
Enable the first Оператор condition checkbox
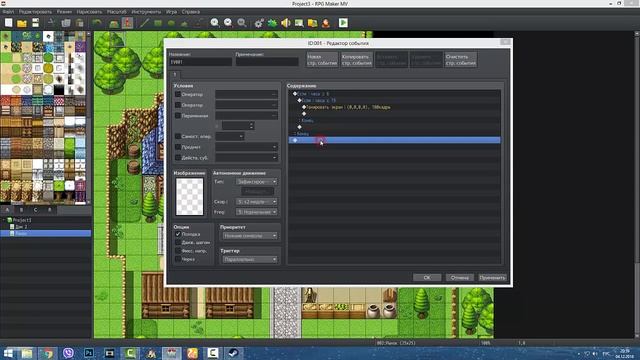click(178, 94)
